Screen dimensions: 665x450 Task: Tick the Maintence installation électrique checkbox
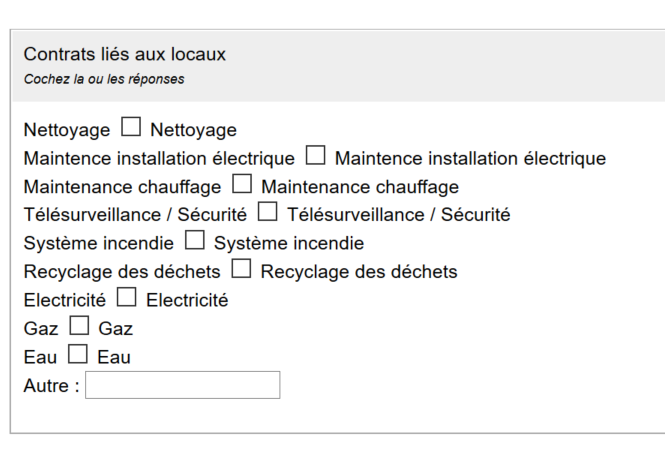(x=315, y=155)
